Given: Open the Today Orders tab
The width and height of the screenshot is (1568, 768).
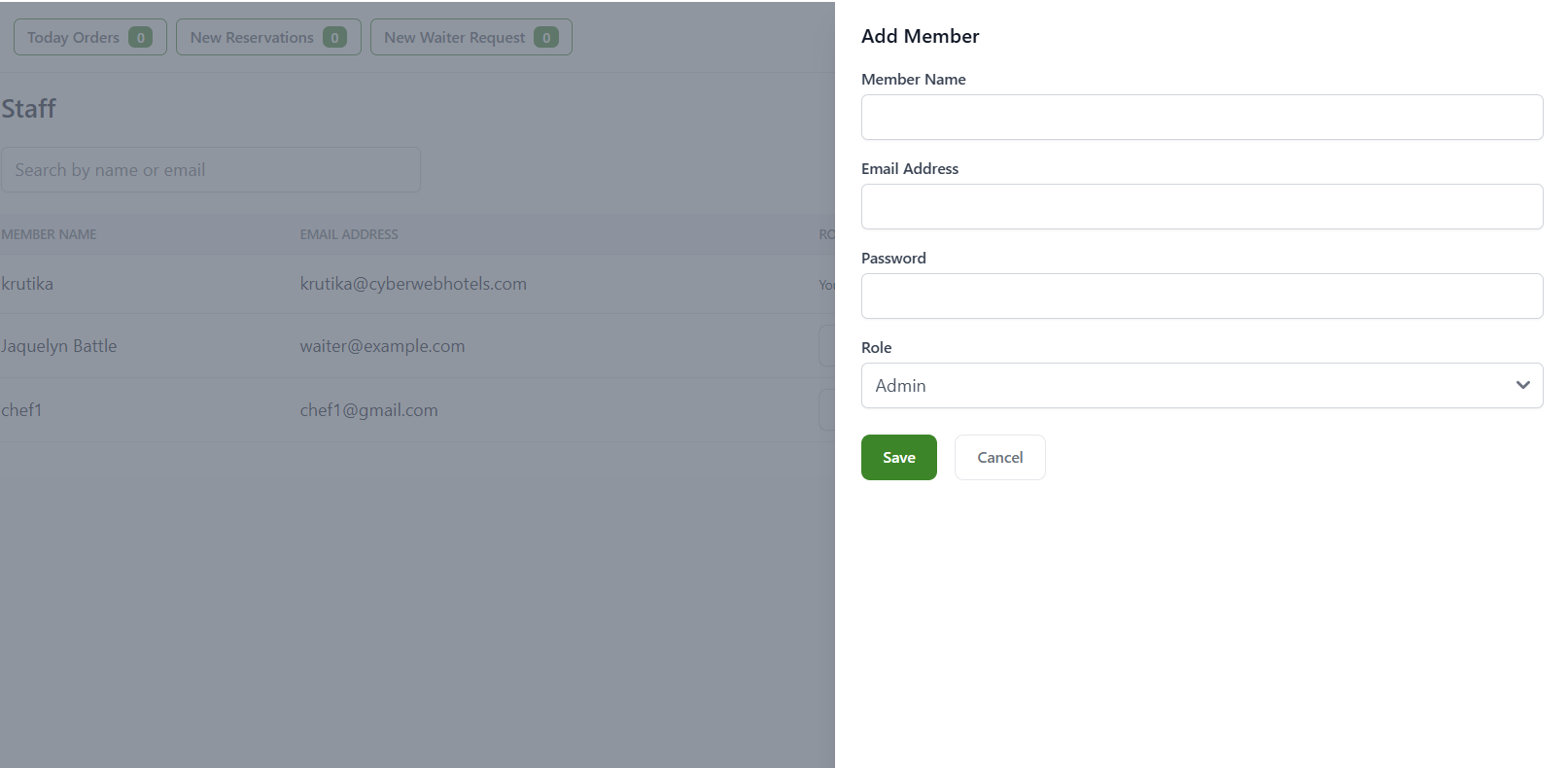Looking at the screenshot, I should 74,38.
